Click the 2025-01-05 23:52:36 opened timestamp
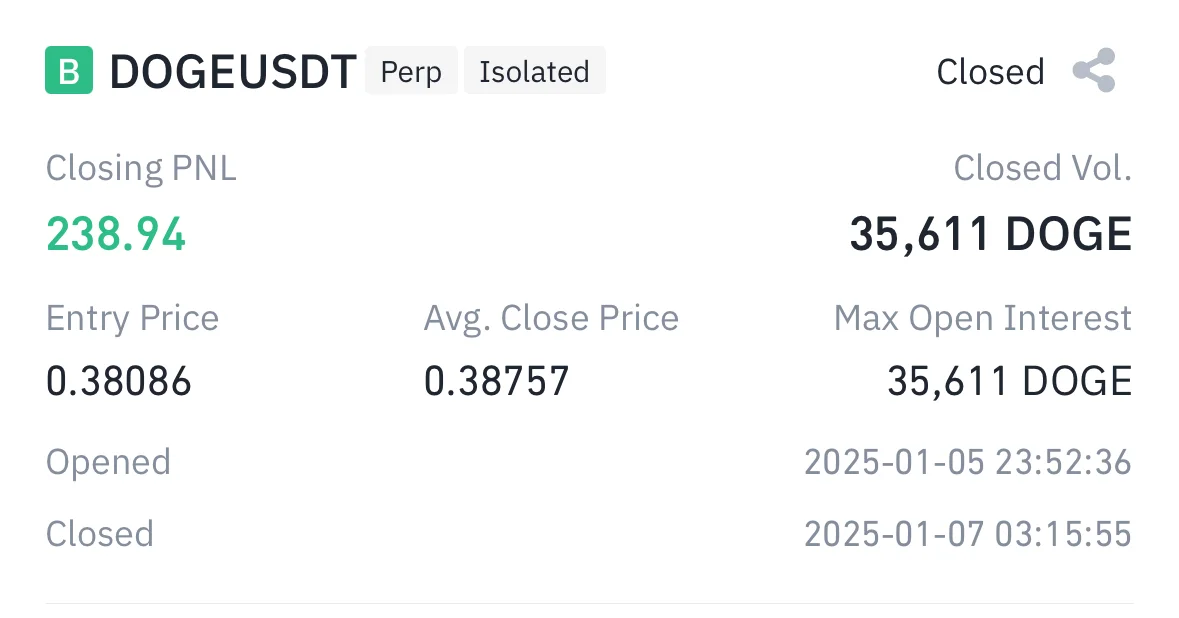Image resolution: width=1179 pixels, height=618 pixels. tap(967, 462)
